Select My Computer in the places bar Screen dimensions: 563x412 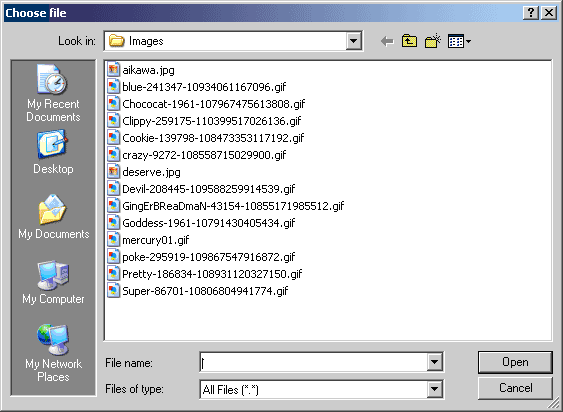[x=53, y=282]
